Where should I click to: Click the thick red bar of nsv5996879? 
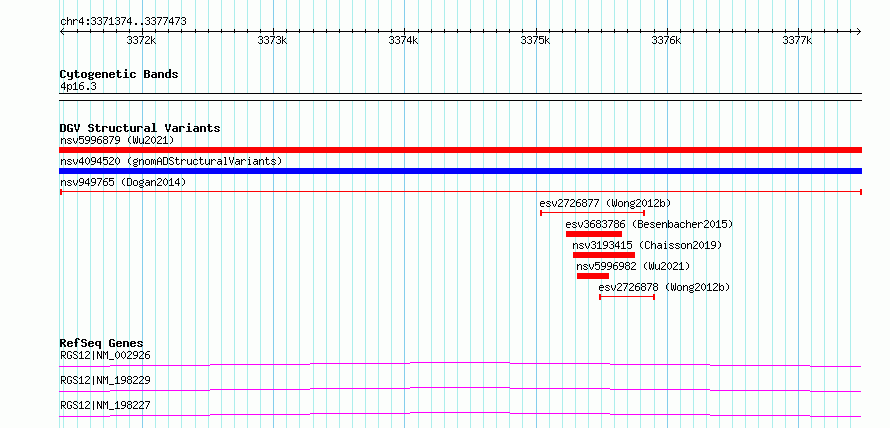point(461,150)
